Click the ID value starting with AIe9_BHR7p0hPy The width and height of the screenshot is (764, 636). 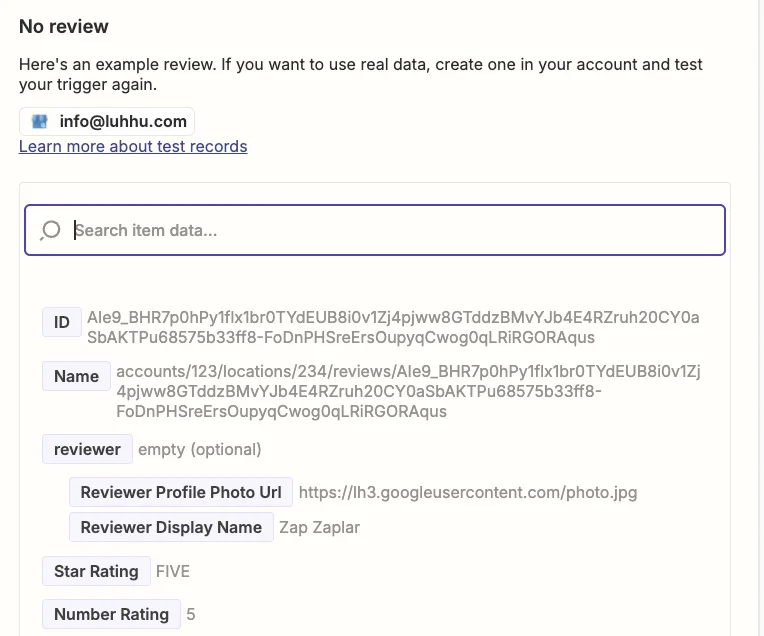point(393,328)
